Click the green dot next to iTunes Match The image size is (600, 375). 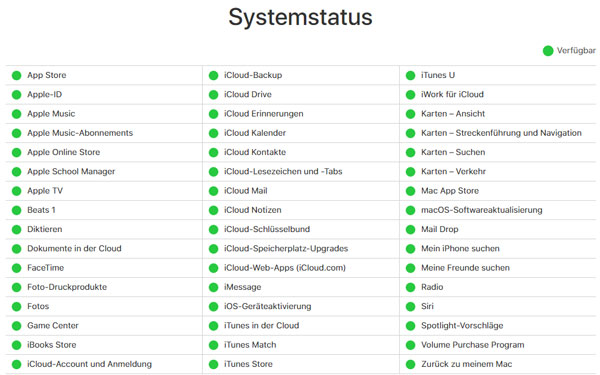tap(214, 345)
